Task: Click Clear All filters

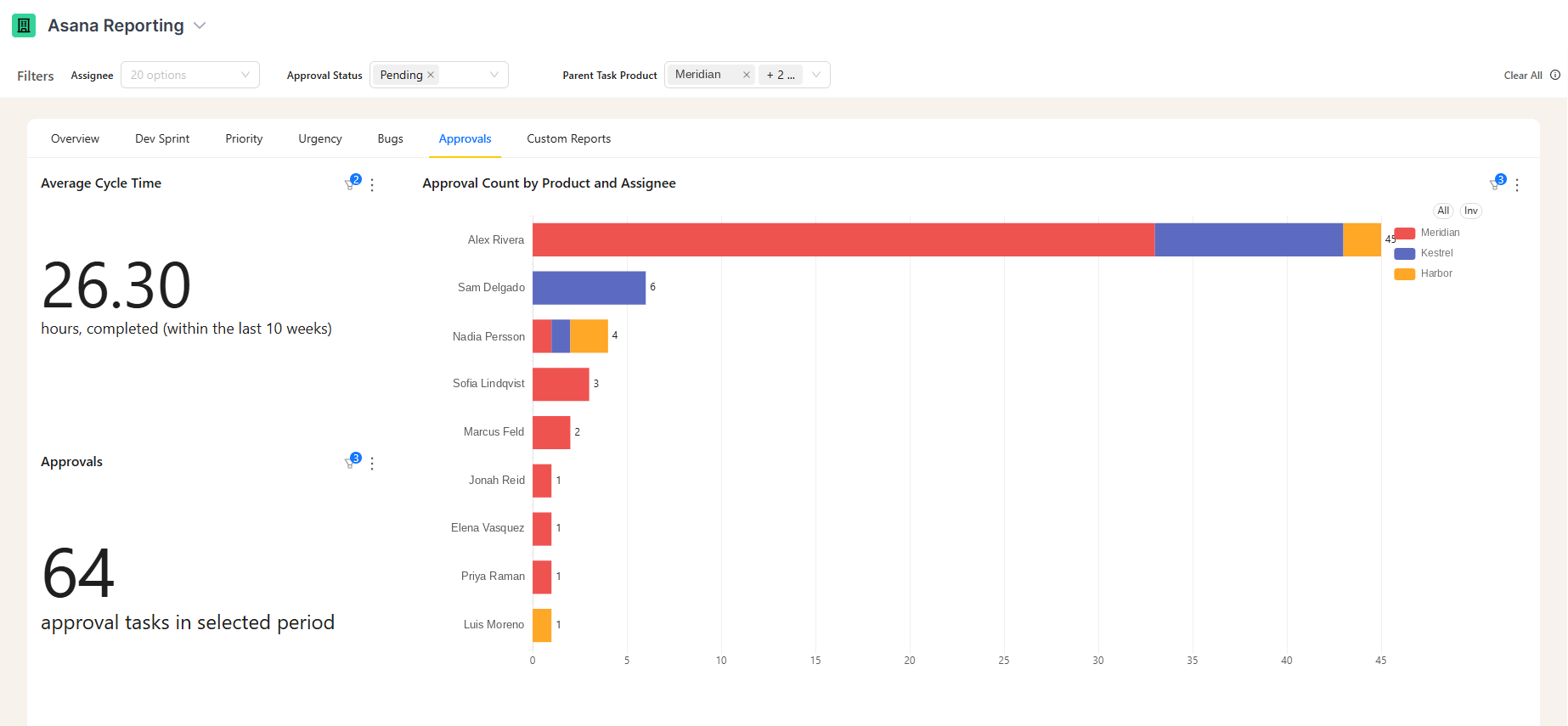Action: 1523,76
